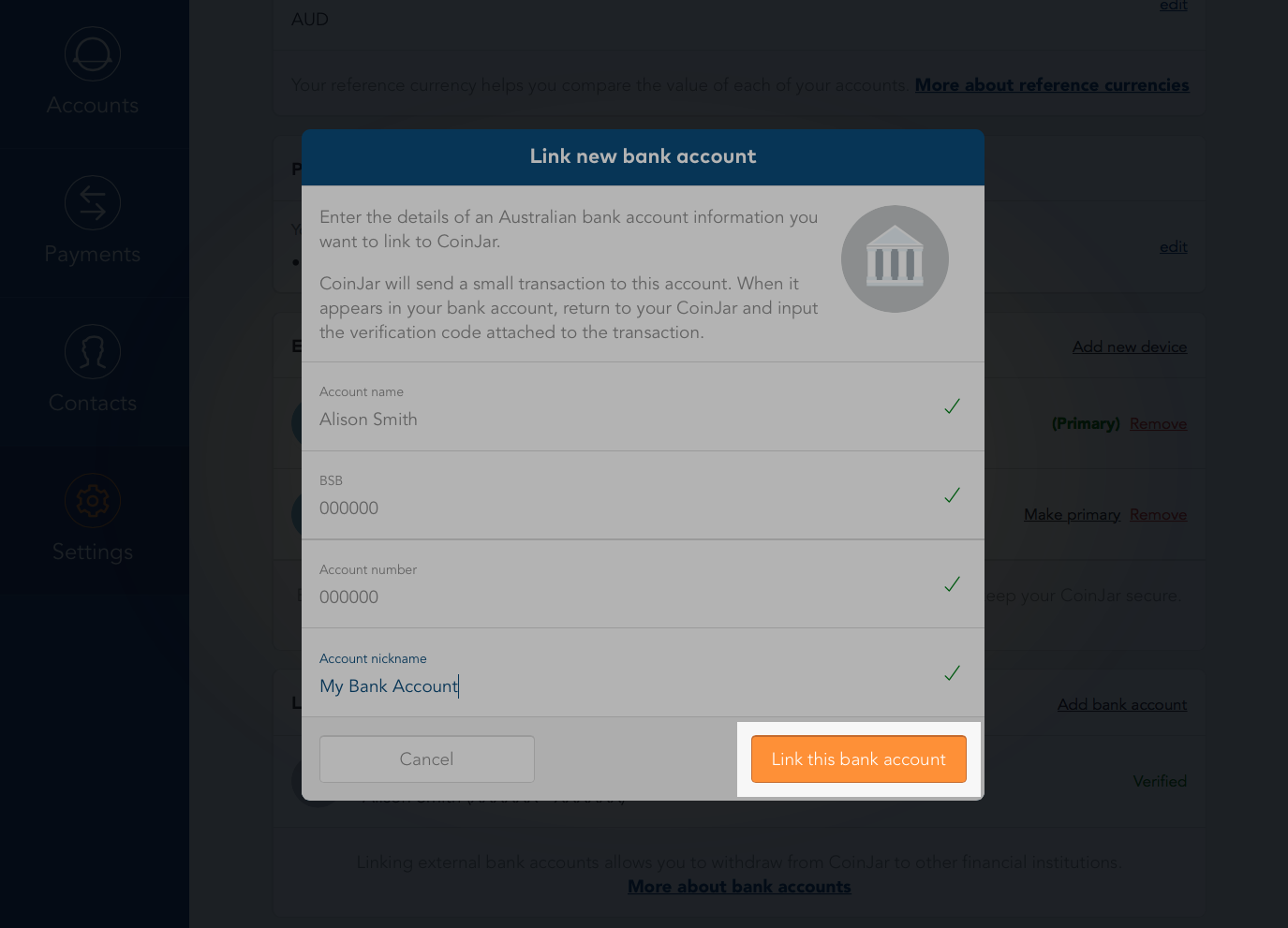Image resolution: width=1288 pixels, height=928 pixels.
Task: Open the Contacts person icon
Action: (x=93, y=352)
